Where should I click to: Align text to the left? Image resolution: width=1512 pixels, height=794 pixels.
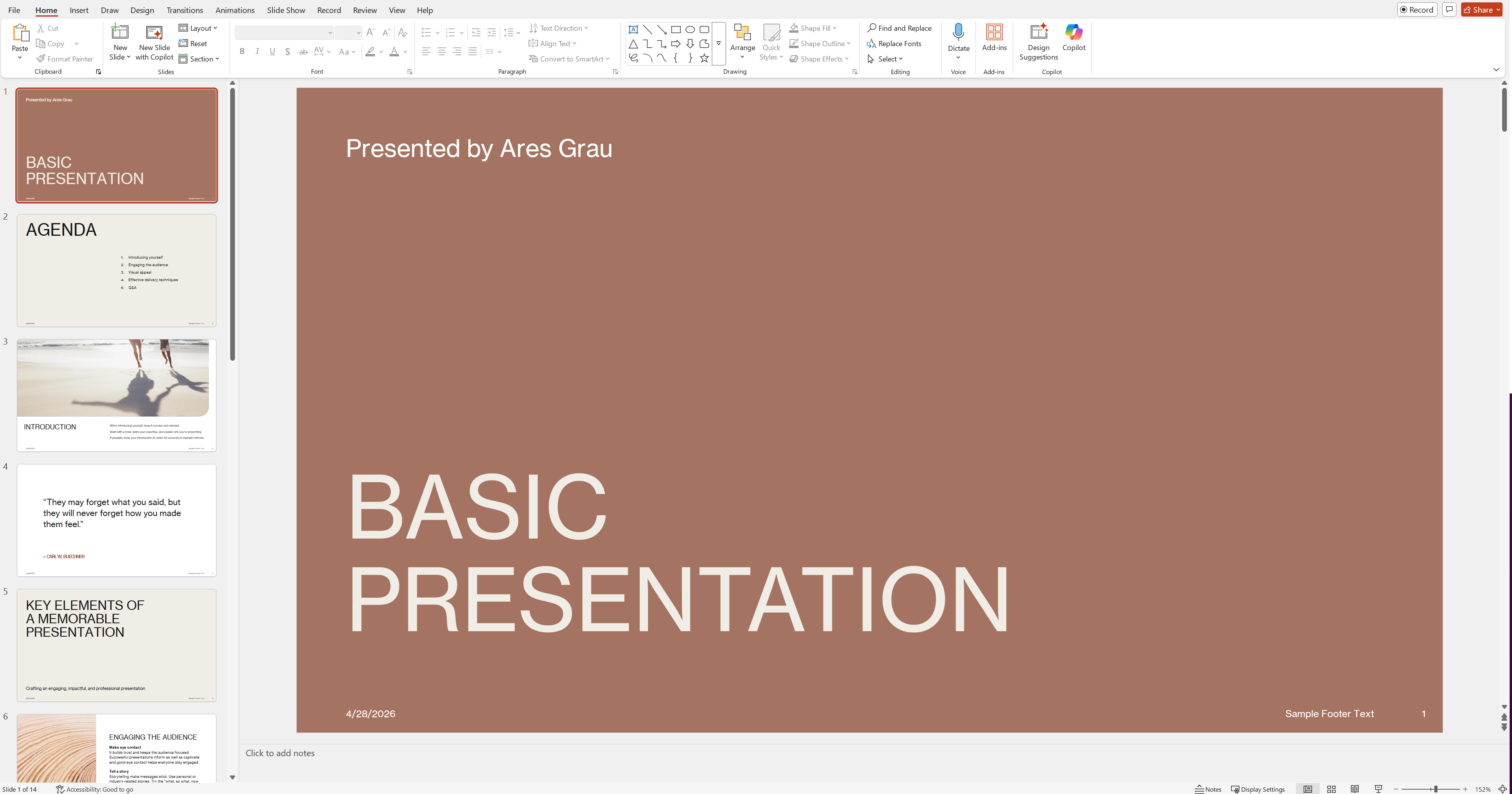click(427, 52)
